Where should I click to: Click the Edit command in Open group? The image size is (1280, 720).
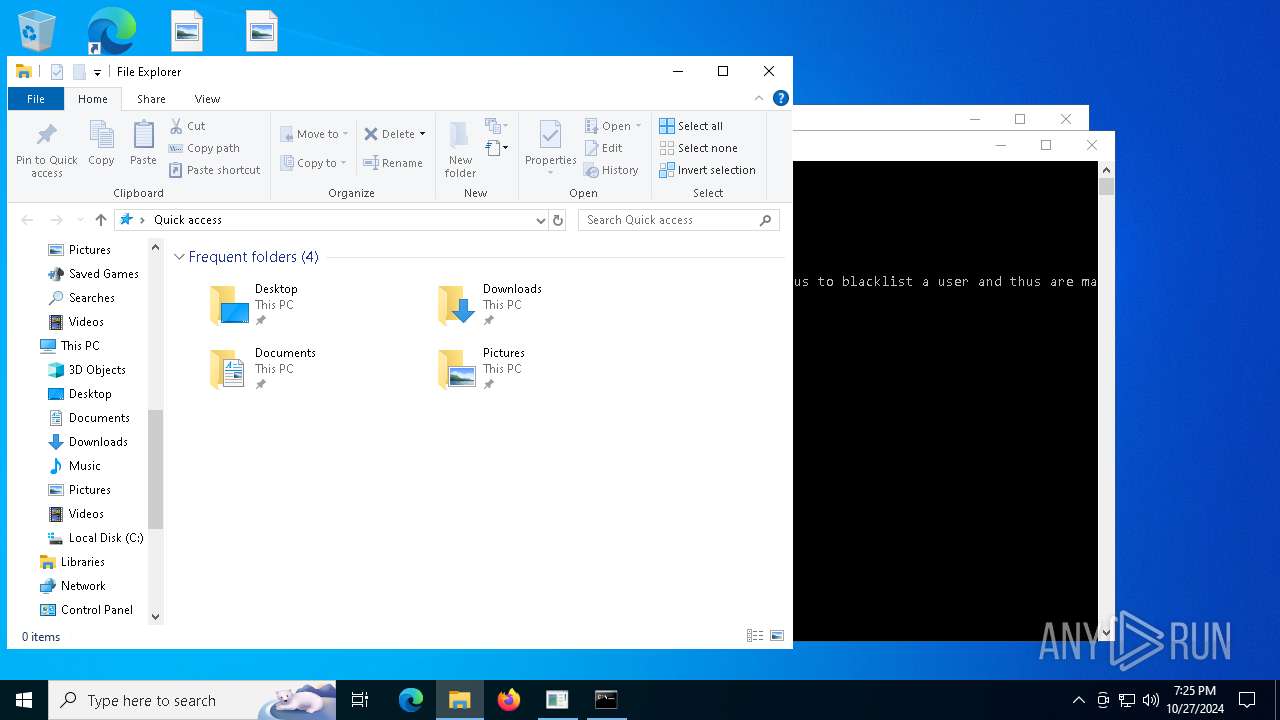click(x=603, y=148)
